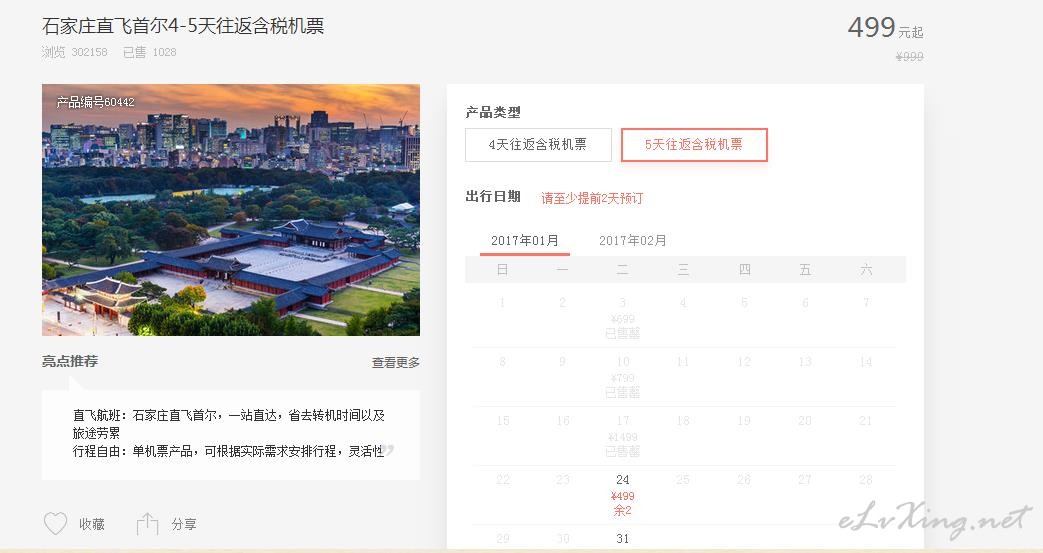Select 5天往返含税机票 product type

[694, 144]
